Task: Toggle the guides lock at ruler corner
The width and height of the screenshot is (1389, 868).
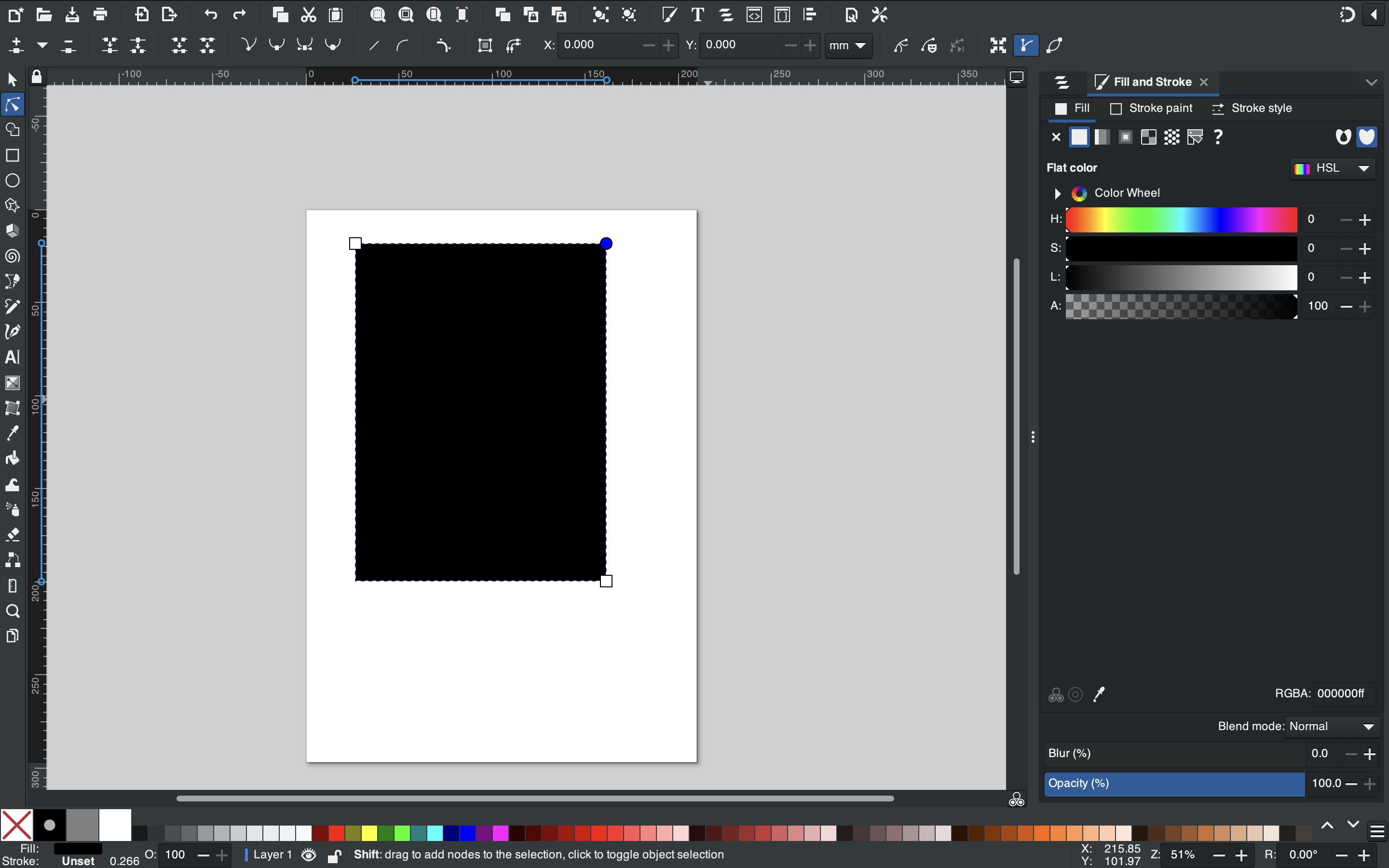Action: pos(37,76)
